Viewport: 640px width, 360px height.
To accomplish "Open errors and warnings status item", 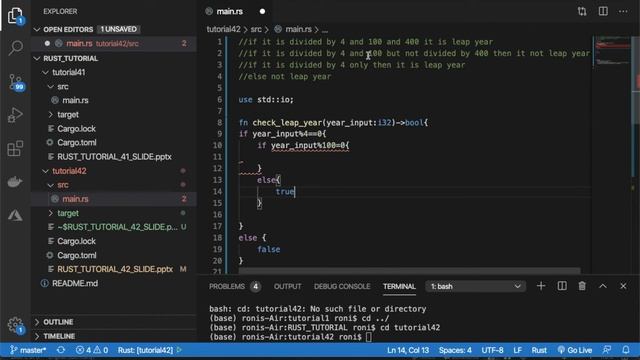I will point(92,350).
